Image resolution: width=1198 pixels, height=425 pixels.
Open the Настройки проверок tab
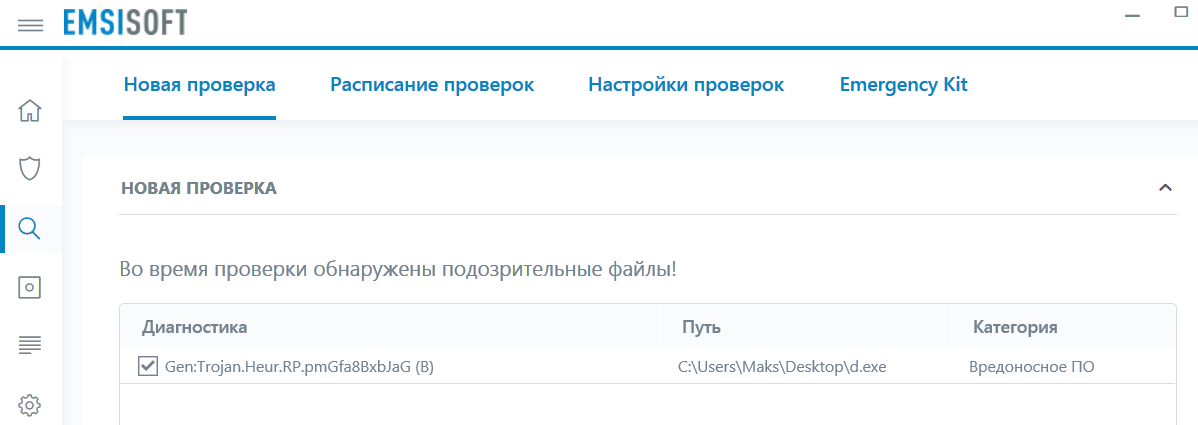click(x=686, y=85)
